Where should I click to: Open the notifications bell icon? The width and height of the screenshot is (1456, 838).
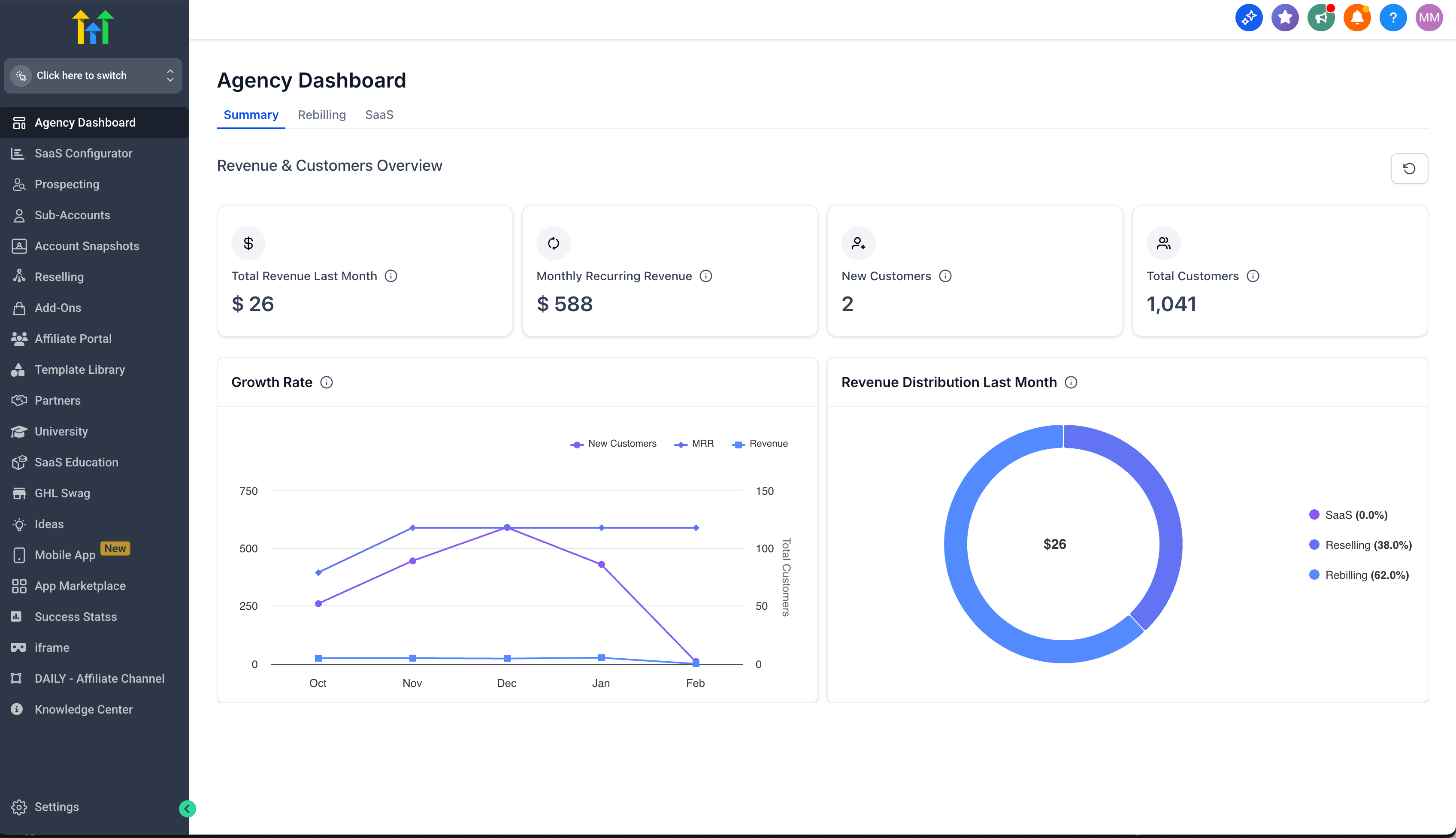tap(1356, 18)
